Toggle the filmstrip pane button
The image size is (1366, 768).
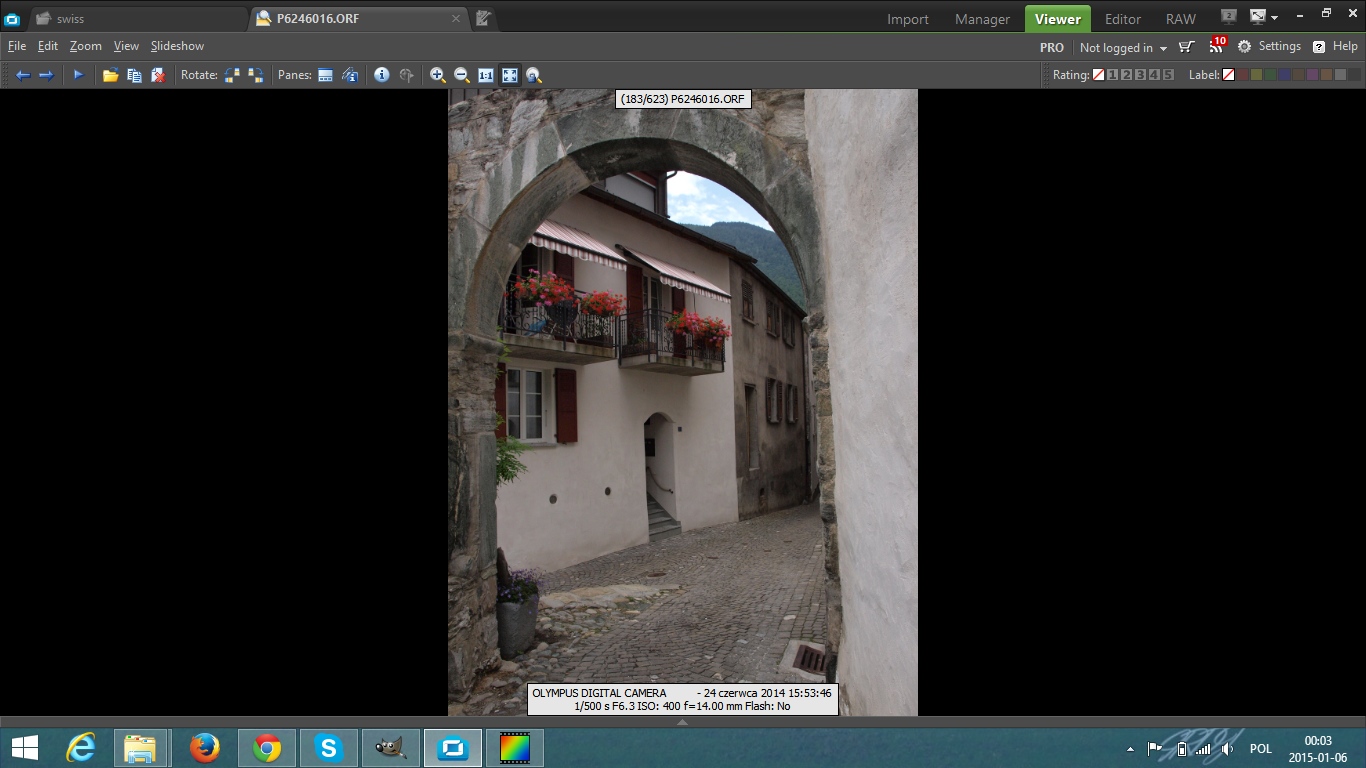pyautogui.click(x=325, y=75)
